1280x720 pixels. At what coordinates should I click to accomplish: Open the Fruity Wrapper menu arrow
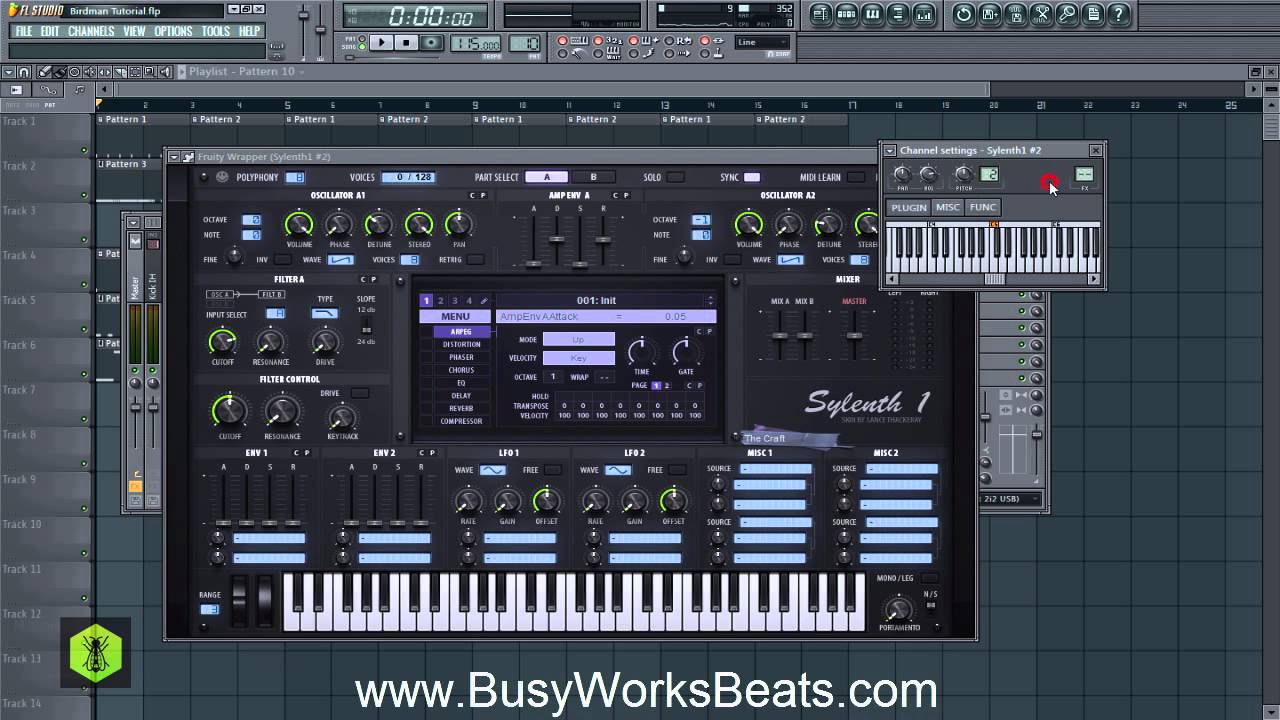point(174,157)
